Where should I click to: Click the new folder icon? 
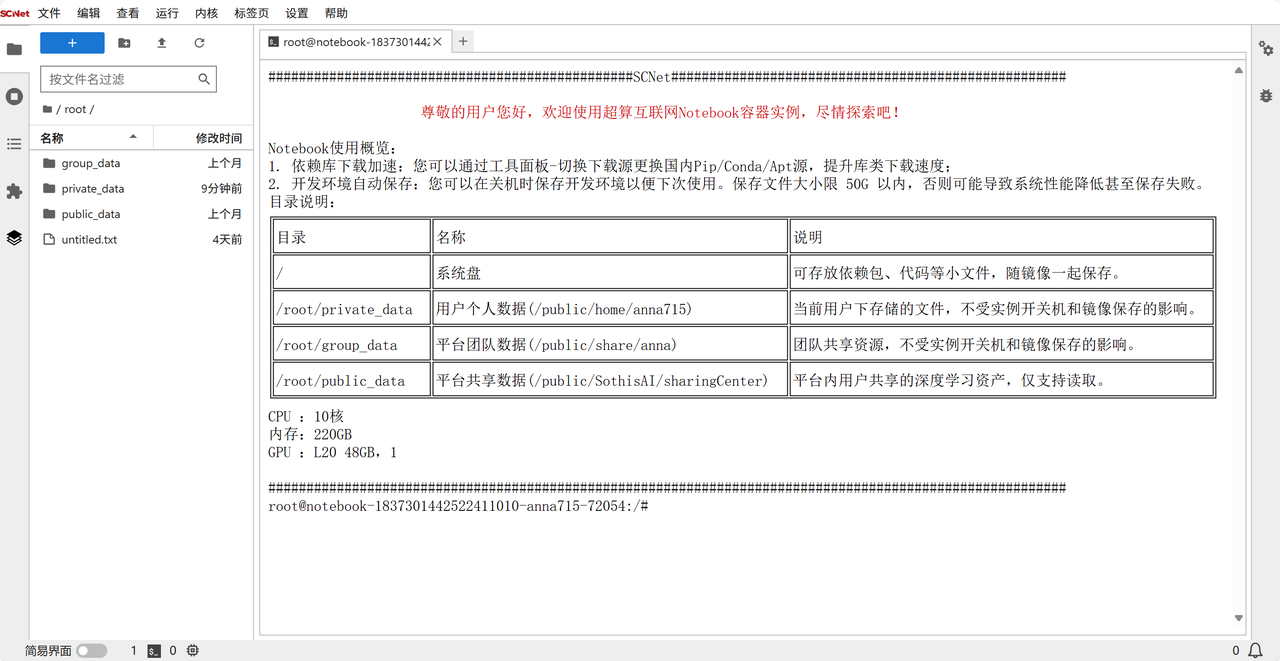124,43
